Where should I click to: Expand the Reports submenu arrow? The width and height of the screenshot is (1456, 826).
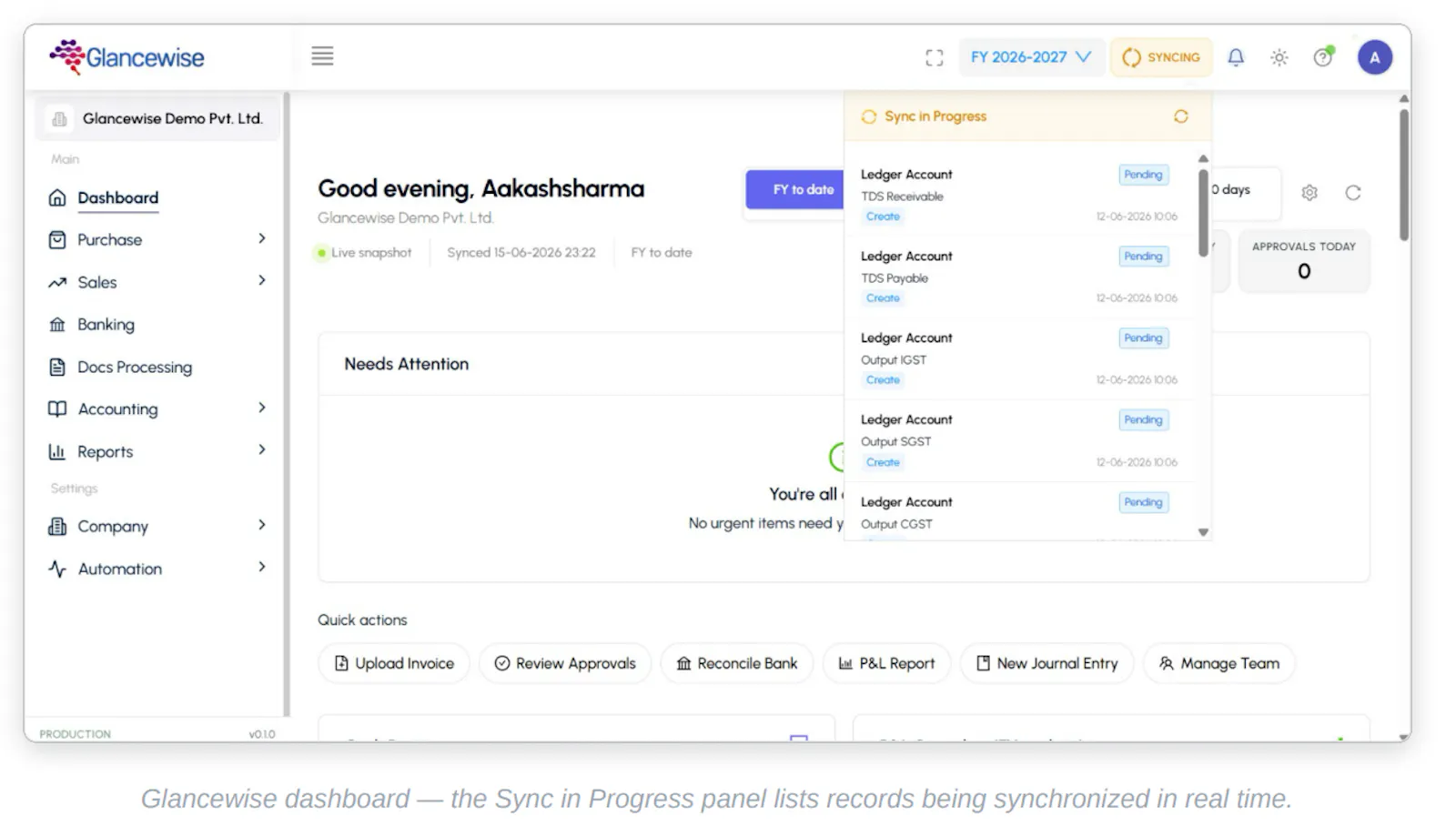click(262, 449)
